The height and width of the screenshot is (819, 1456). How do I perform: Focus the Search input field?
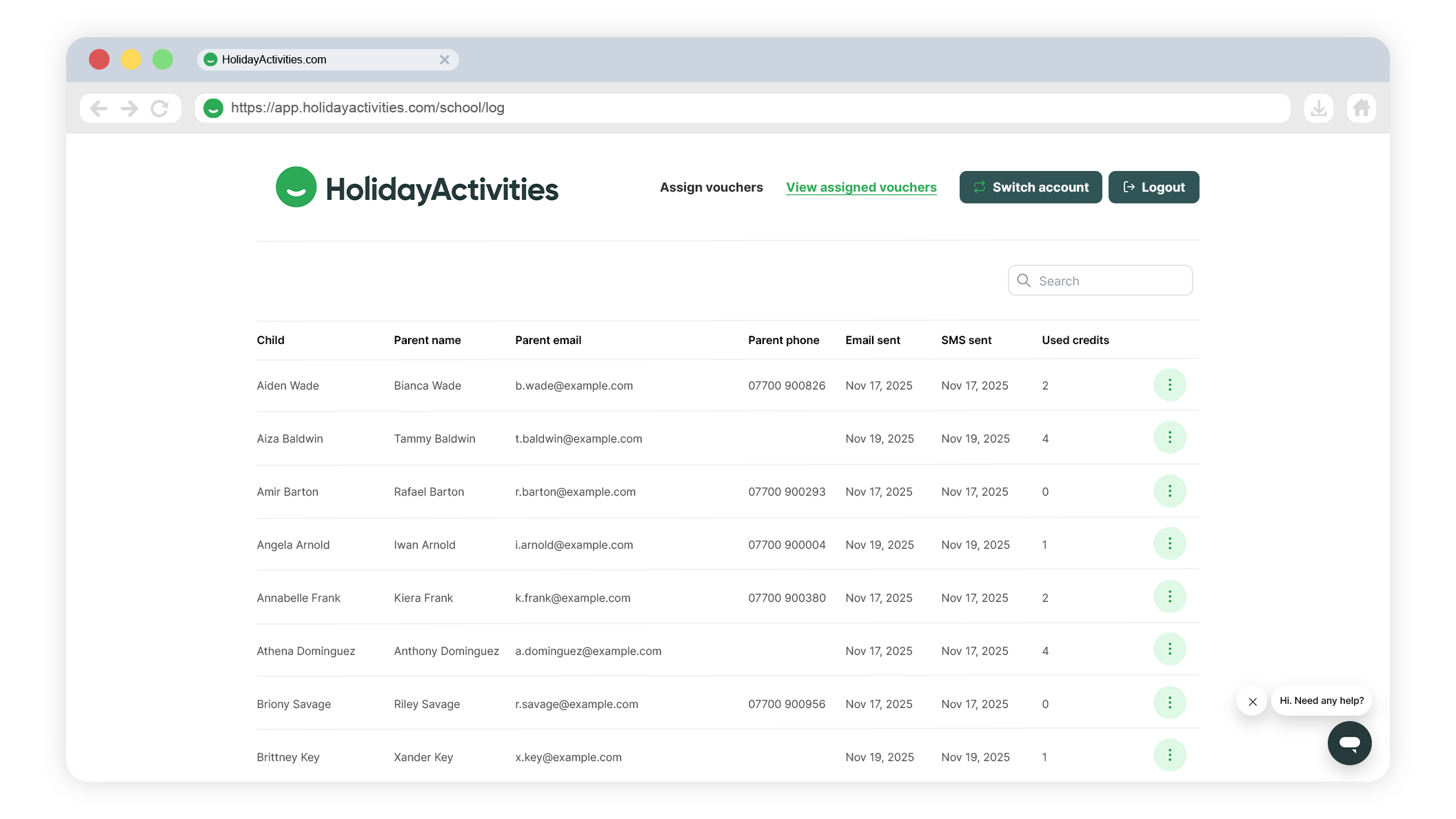coord(1110,281)
